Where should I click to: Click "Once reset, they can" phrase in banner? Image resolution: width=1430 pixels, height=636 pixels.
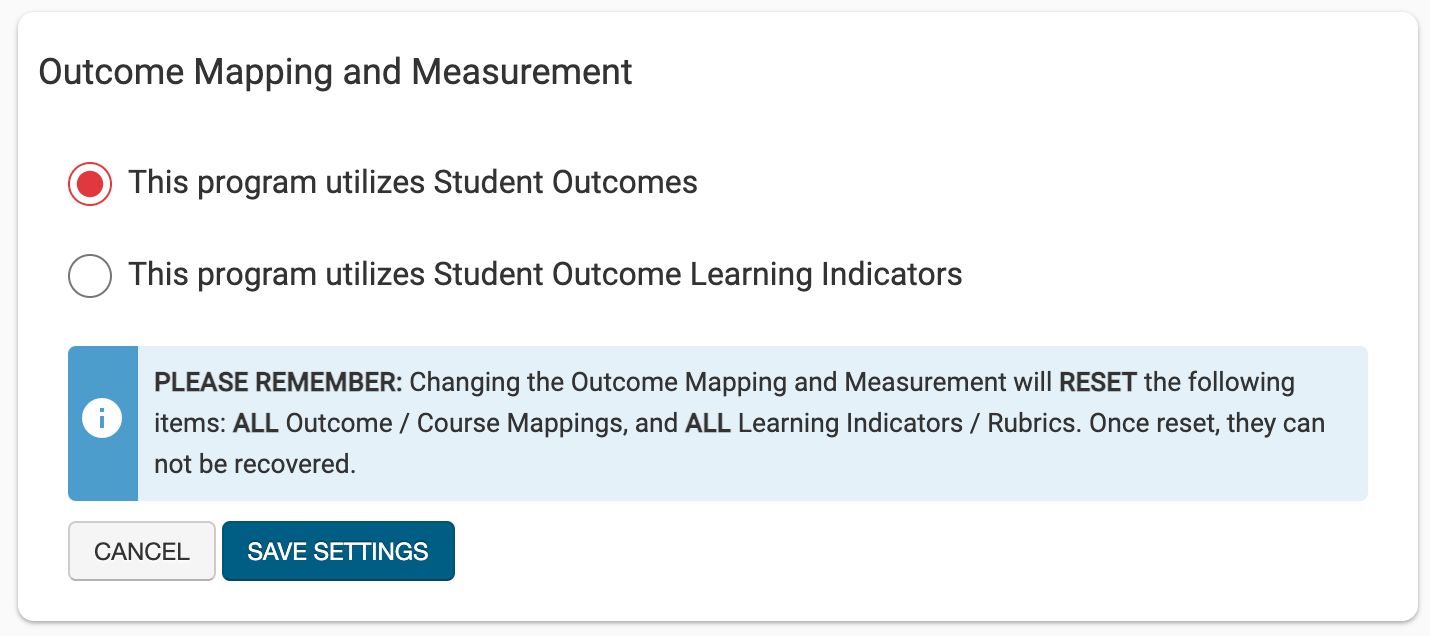(x=1207, y=423)
